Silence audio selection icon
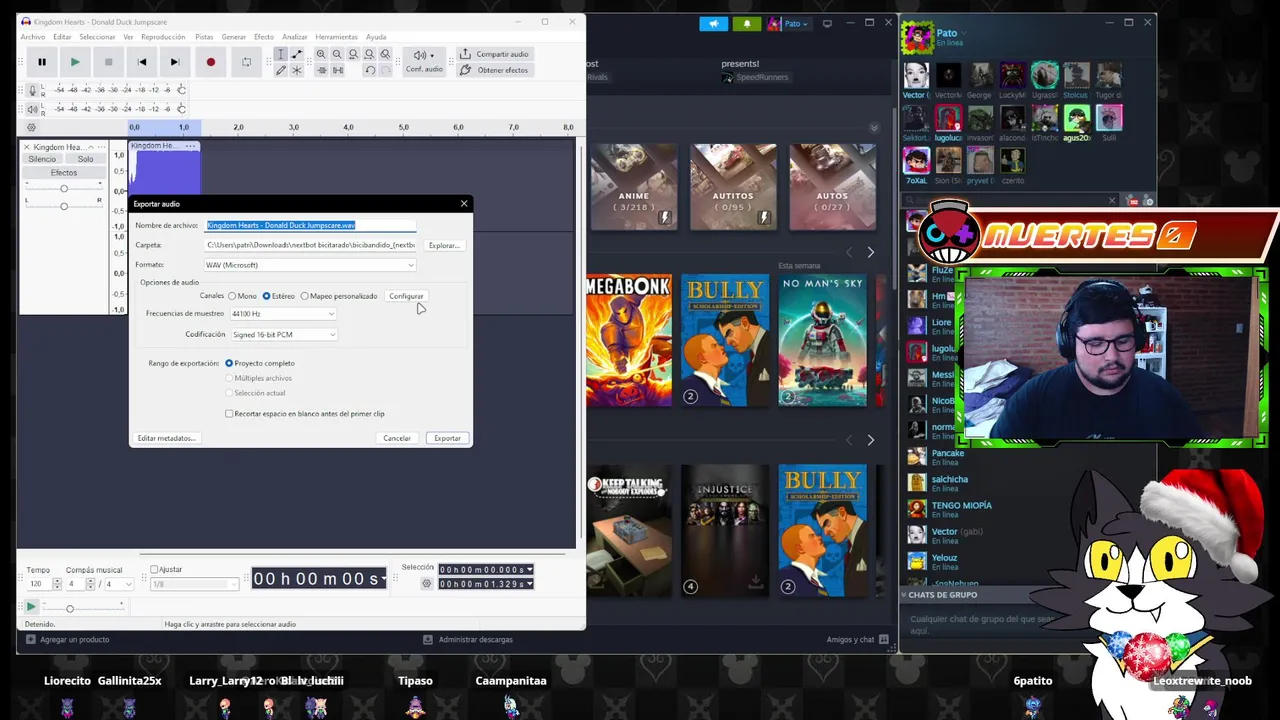The width and height of the screenshot is (1280, 720). coord(338,70)
